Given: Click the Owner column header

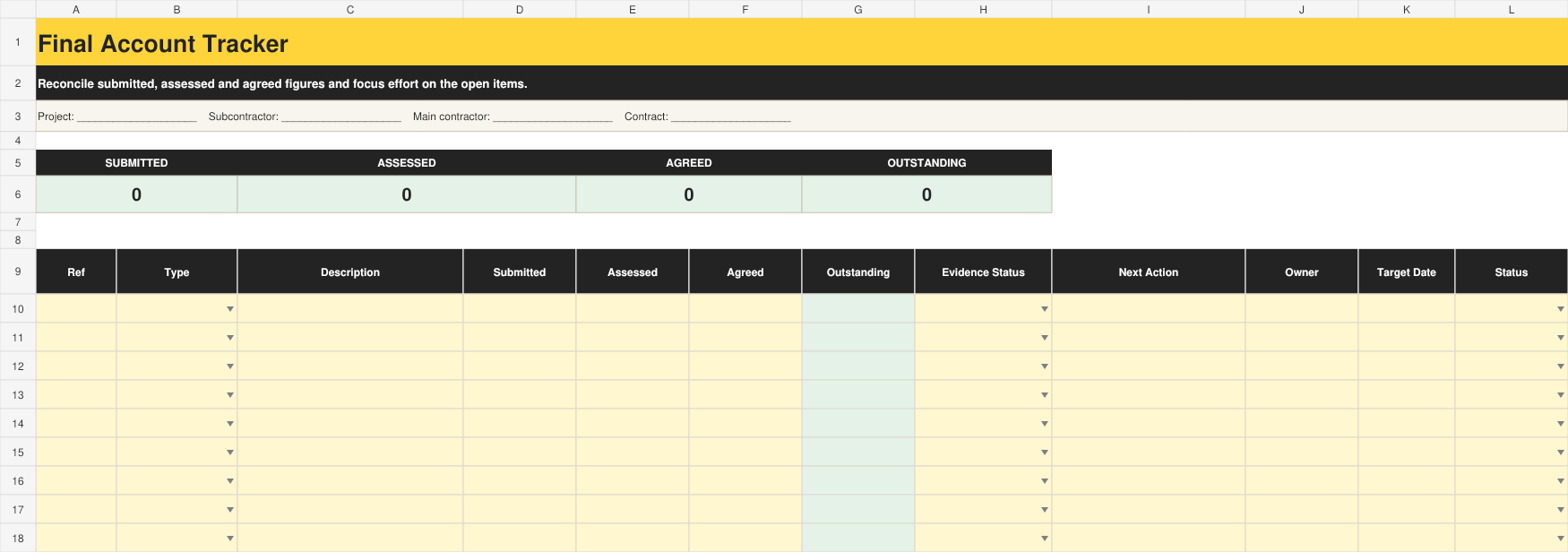Looking at the screenshot, I should (x=1302, y=272).
